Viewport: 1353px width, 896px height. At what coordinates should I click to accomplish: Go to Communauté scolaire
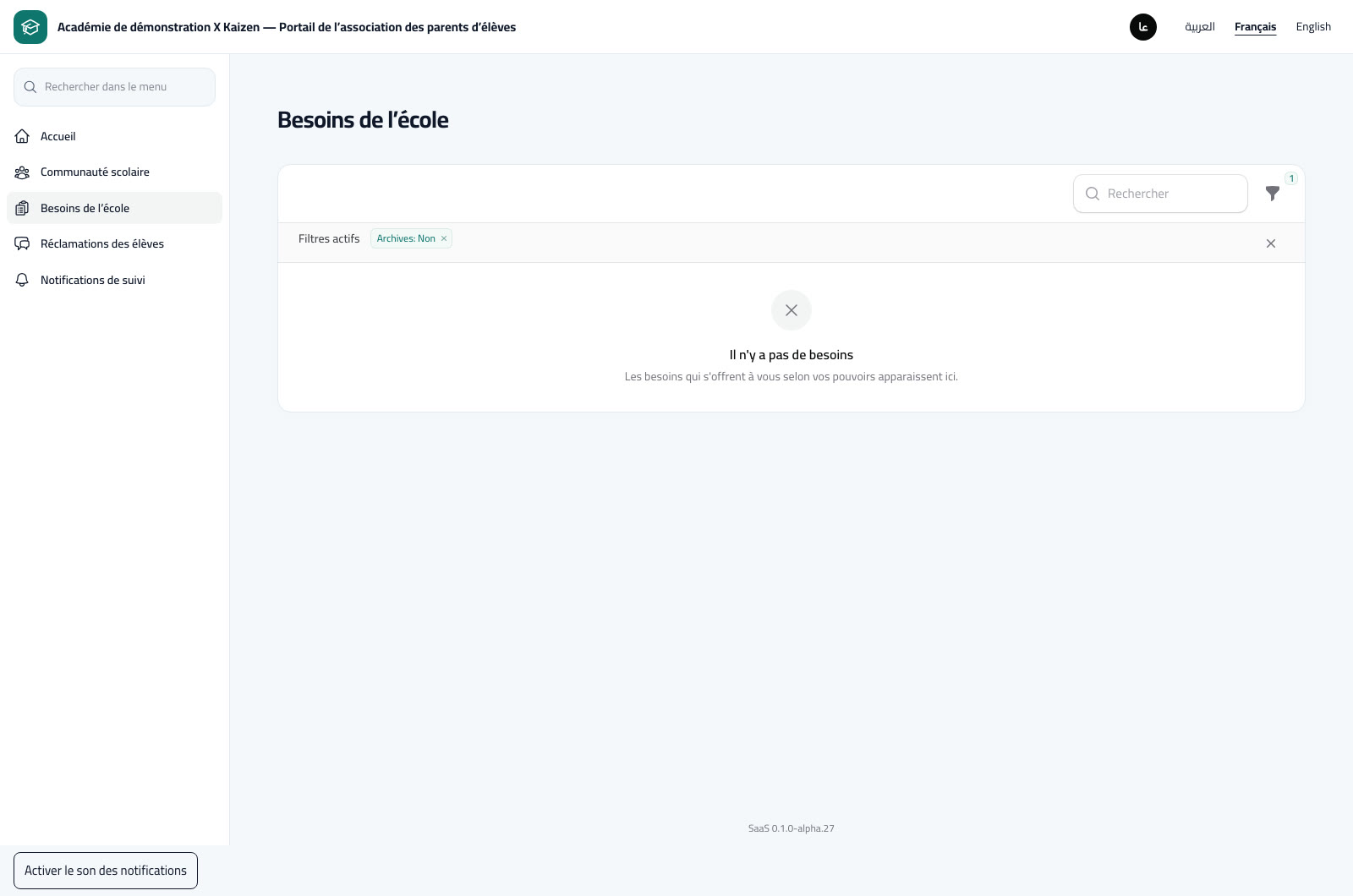[114, 172]
